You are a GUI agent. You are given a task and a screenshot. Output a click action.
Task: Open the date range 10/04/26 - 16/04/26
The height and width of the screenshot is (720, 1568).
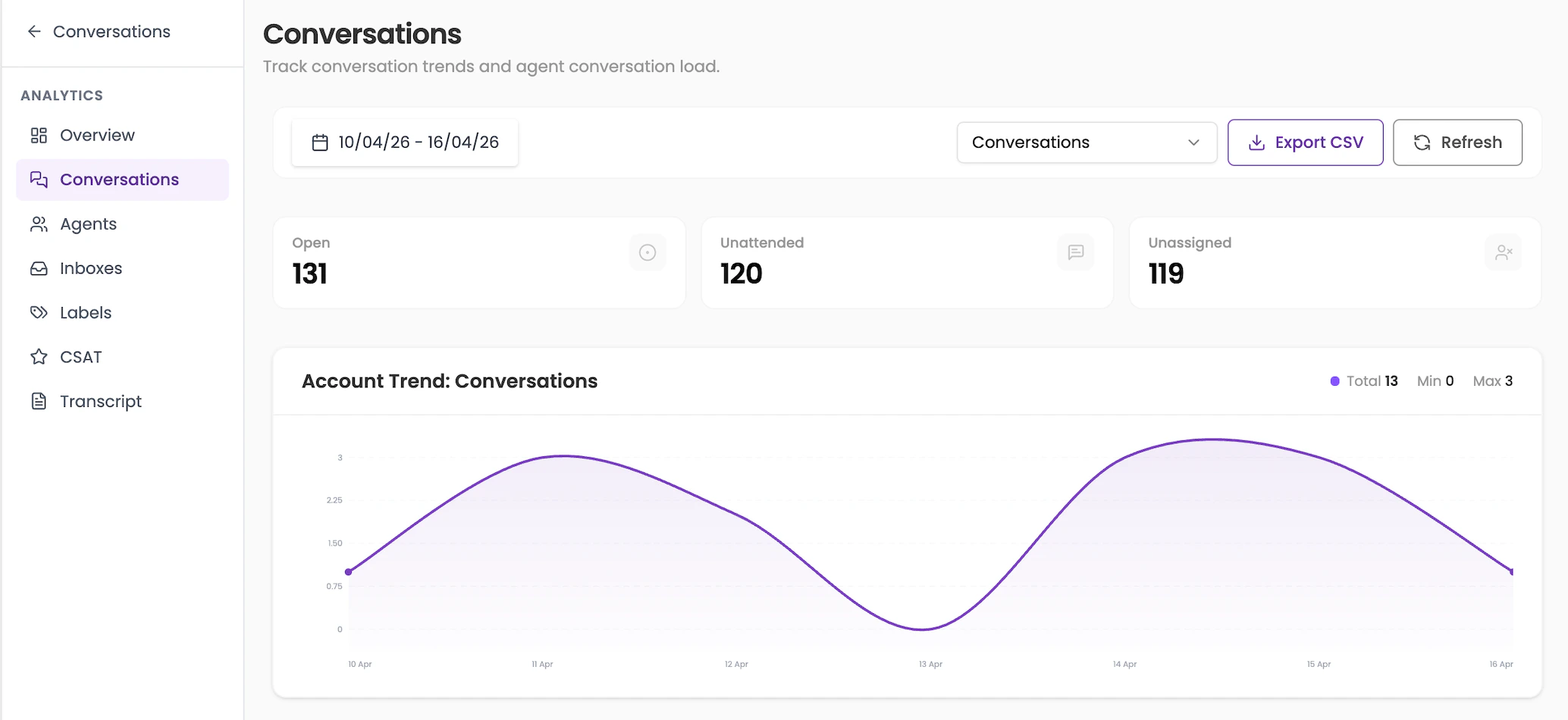pyautogui.click(x=418, y=142)
